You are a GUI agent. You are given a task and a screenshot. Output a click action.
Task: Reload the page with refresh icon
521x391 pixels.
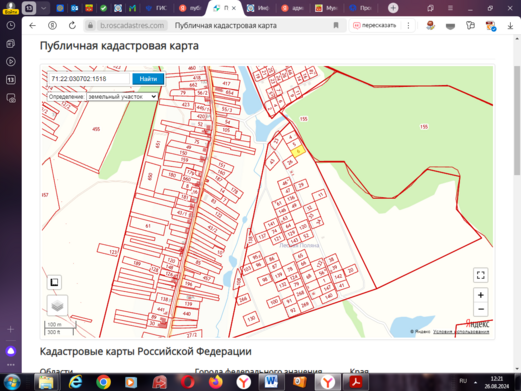point(72,25)
